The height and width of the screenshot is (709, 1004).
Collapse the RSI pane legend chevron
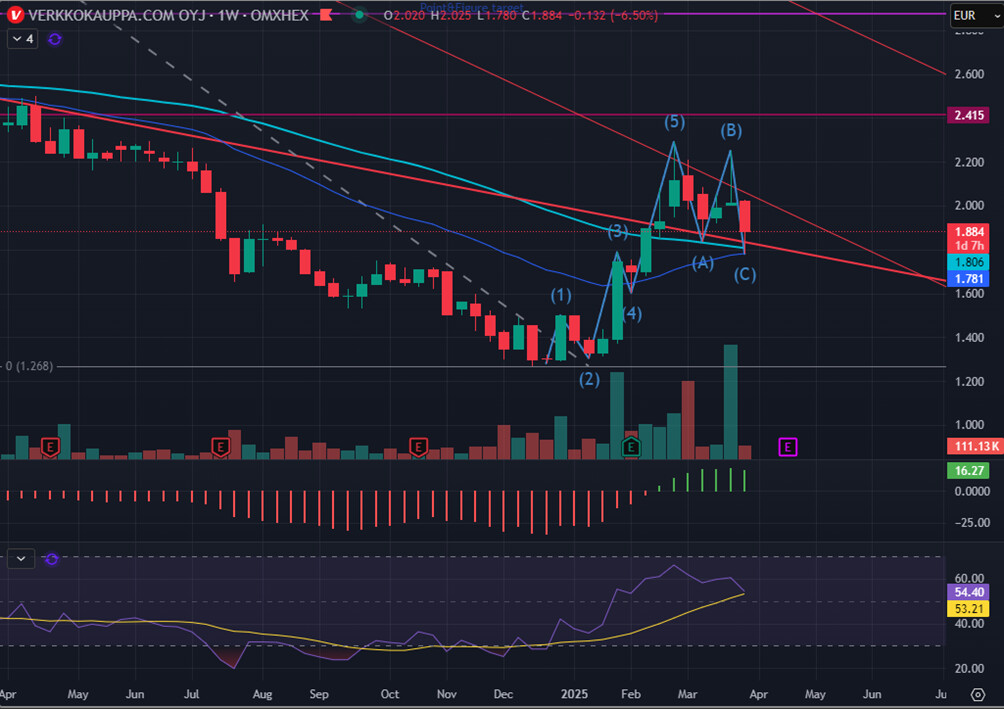click(x=22, y=559)
